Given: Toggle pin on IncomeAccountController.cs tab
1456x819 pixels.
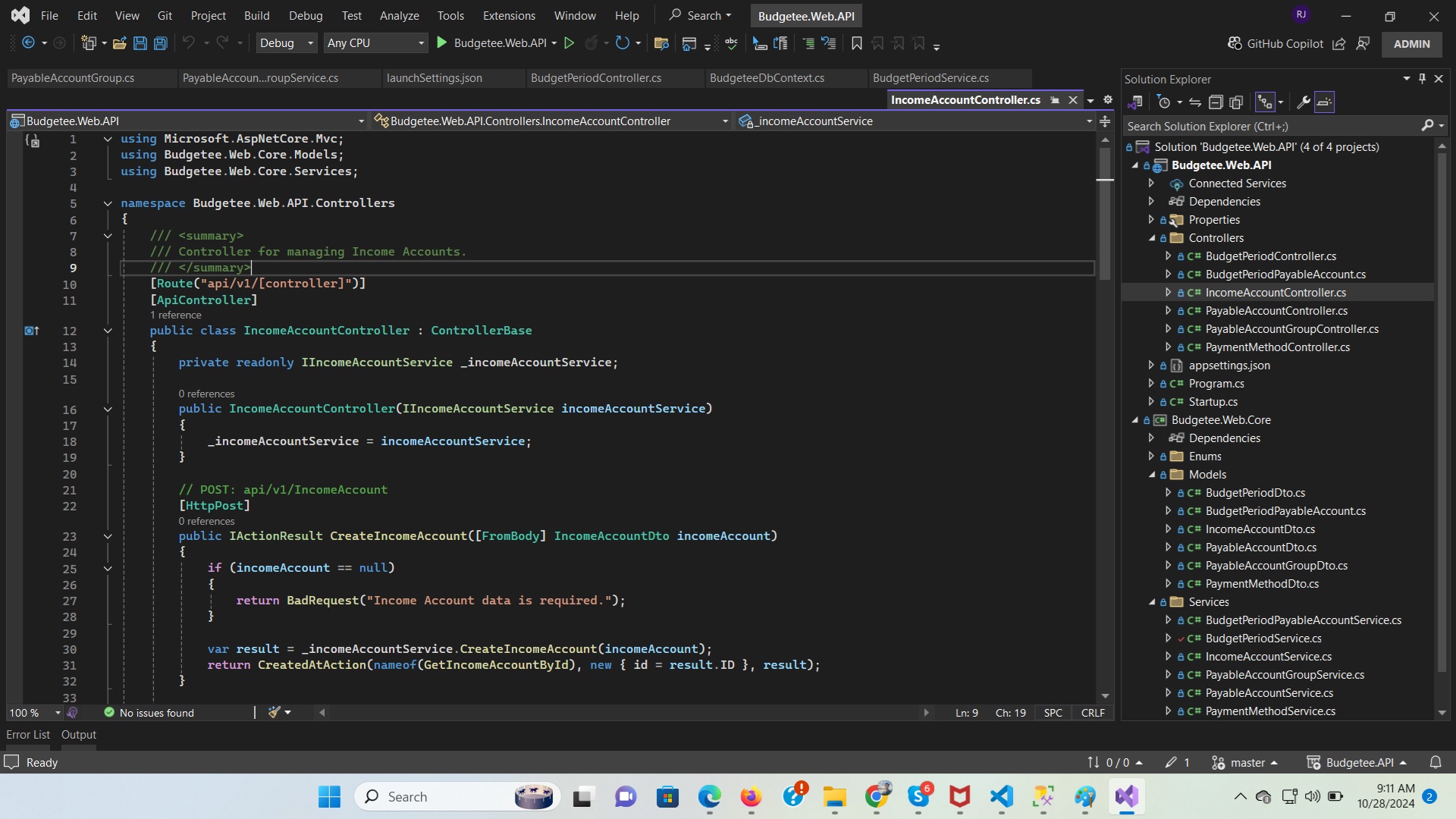Looking at the screenshot, I should pos(1055,100).
